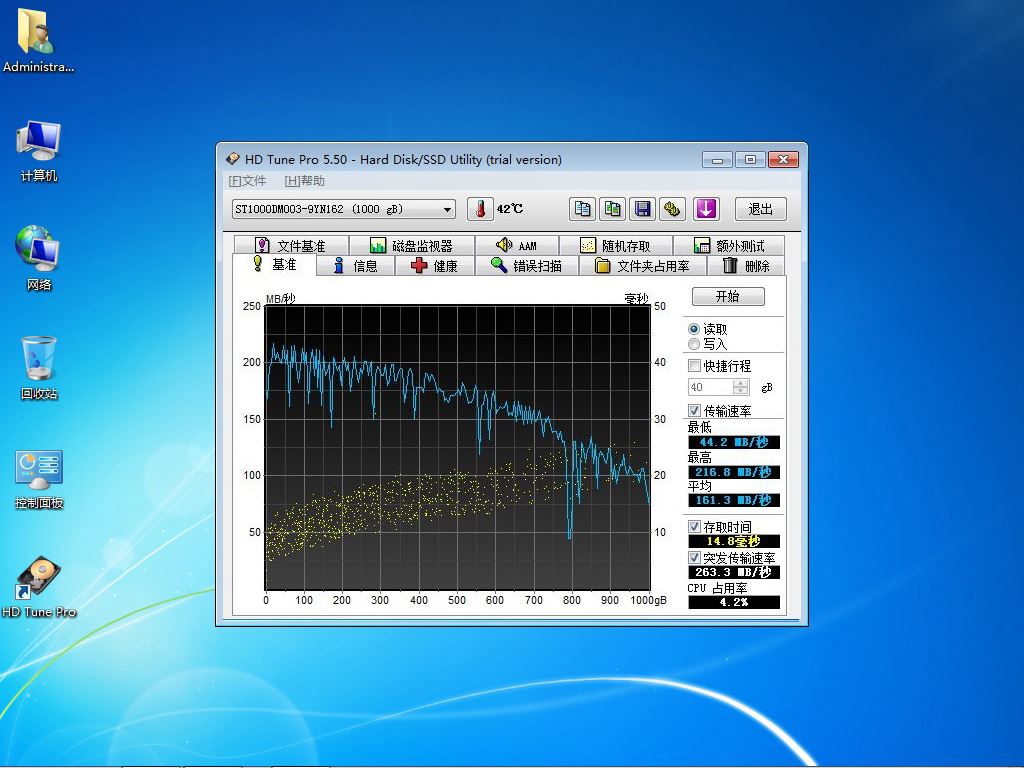Image resolution: width=1024 pixels, height=768 pixels.
Task: Click the 161.3 MB/秒 average value
Action: coord(733,500)
